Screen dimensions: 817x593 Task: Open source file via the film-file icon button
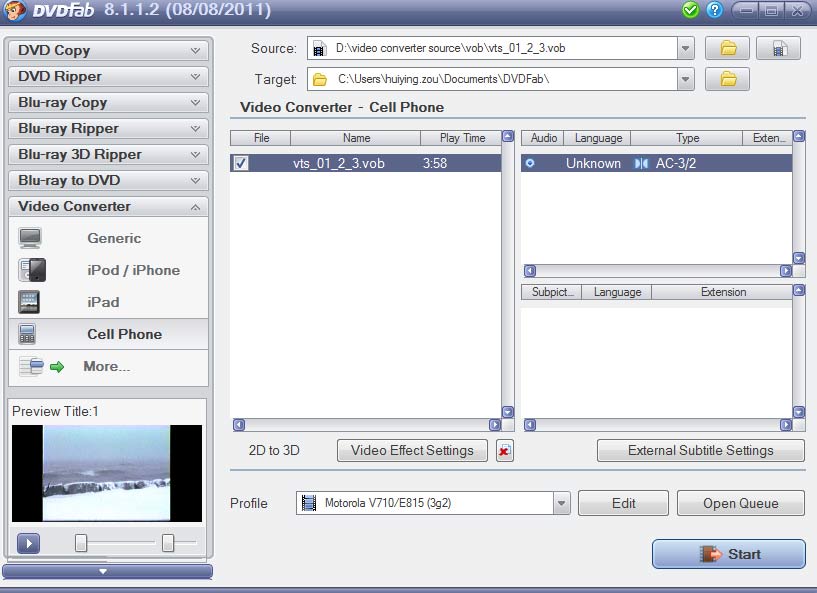(778, 48)
